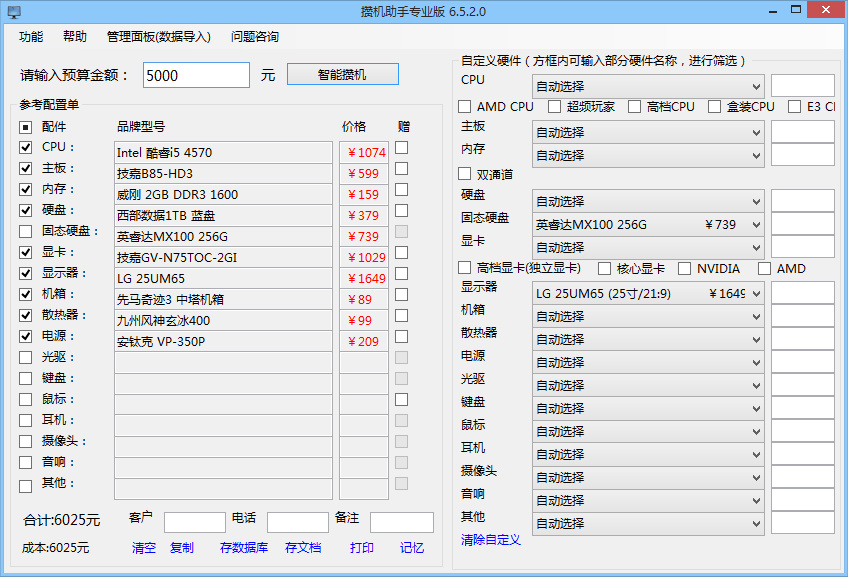Screen dimensions: 848x577
Task: Click the 客户 name input field
Action: (195, 522)
